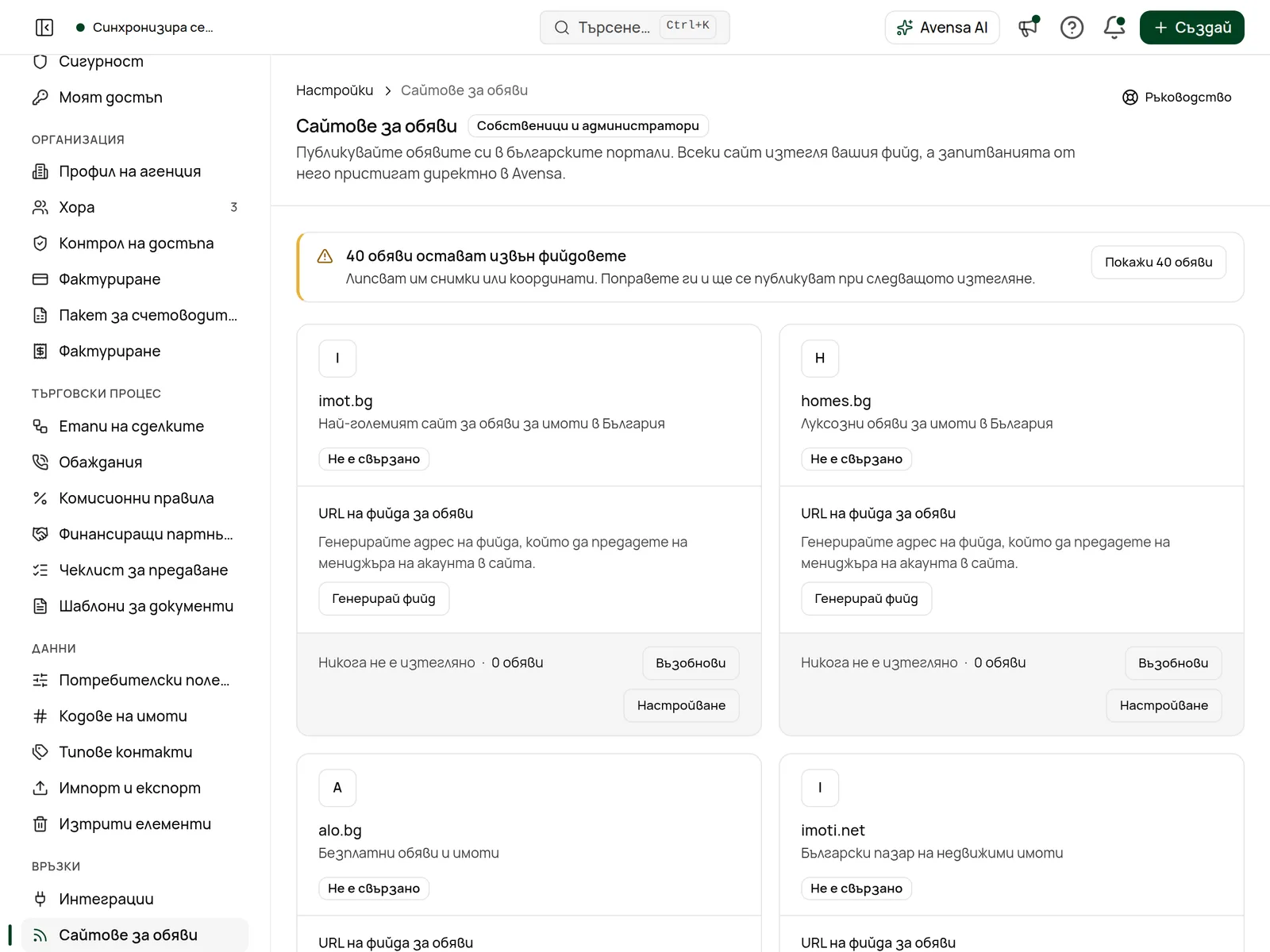Screen dimensions: 1270x952
Task: Click the plug icon next to Интеграции
Action: pos(40,899)
